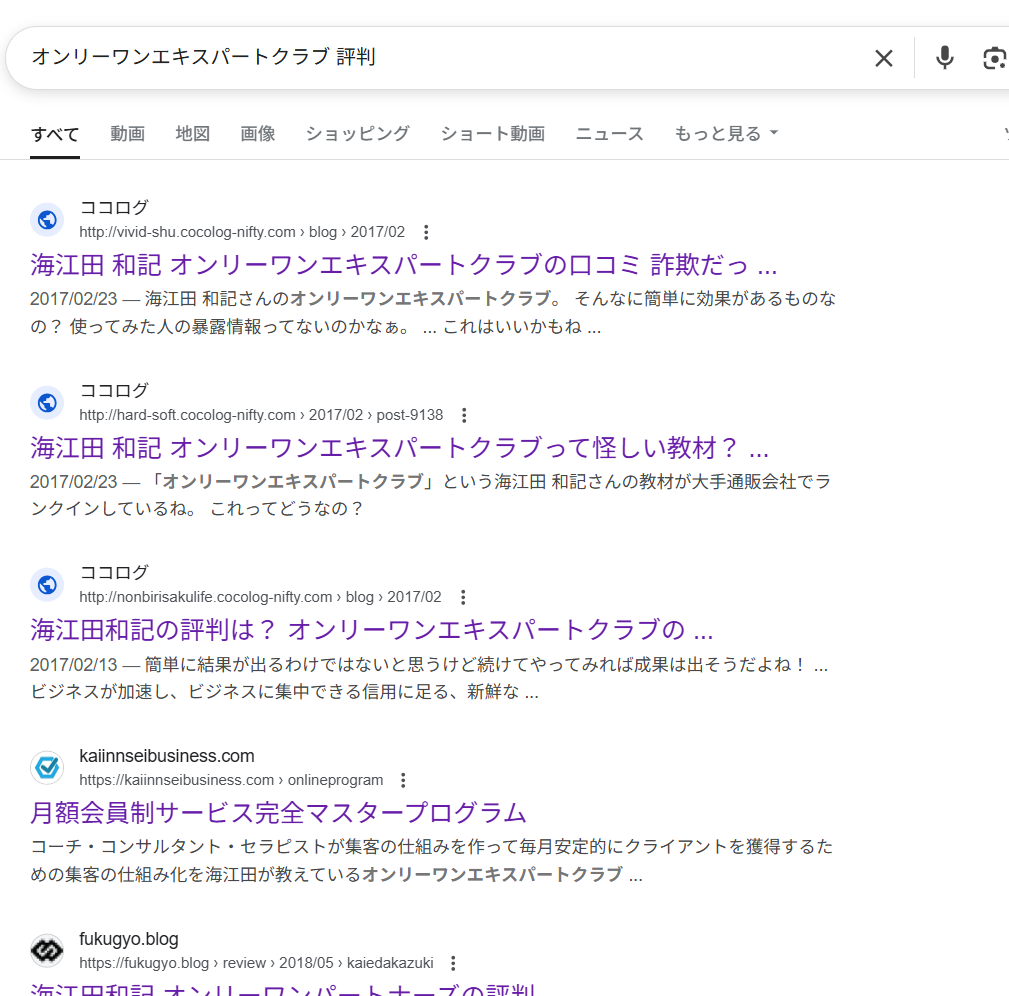Start voice search with microphone icon

(x=944, y=58)
